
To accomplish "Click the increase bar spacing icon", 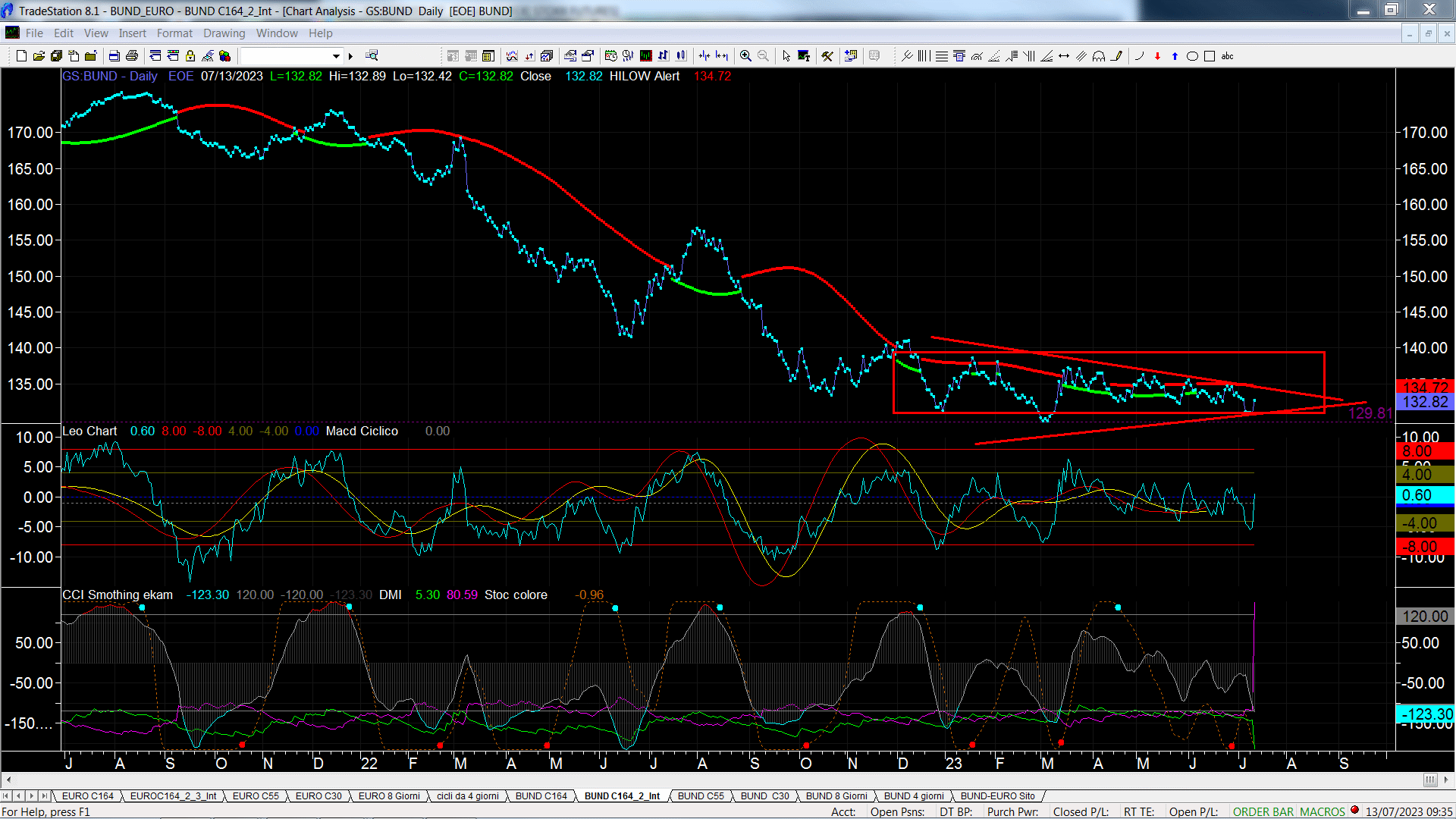I will (722, 55).
